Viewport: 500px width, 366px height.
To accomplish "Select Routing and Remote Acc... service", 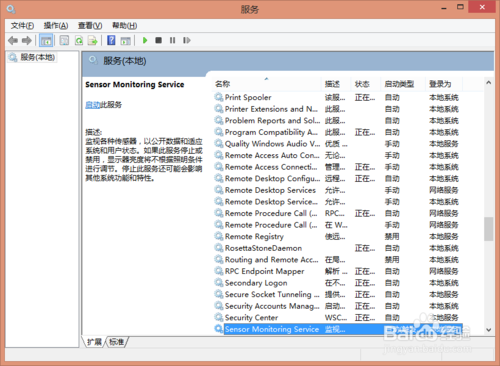I will pyautogui.click(x=337, y=260).
